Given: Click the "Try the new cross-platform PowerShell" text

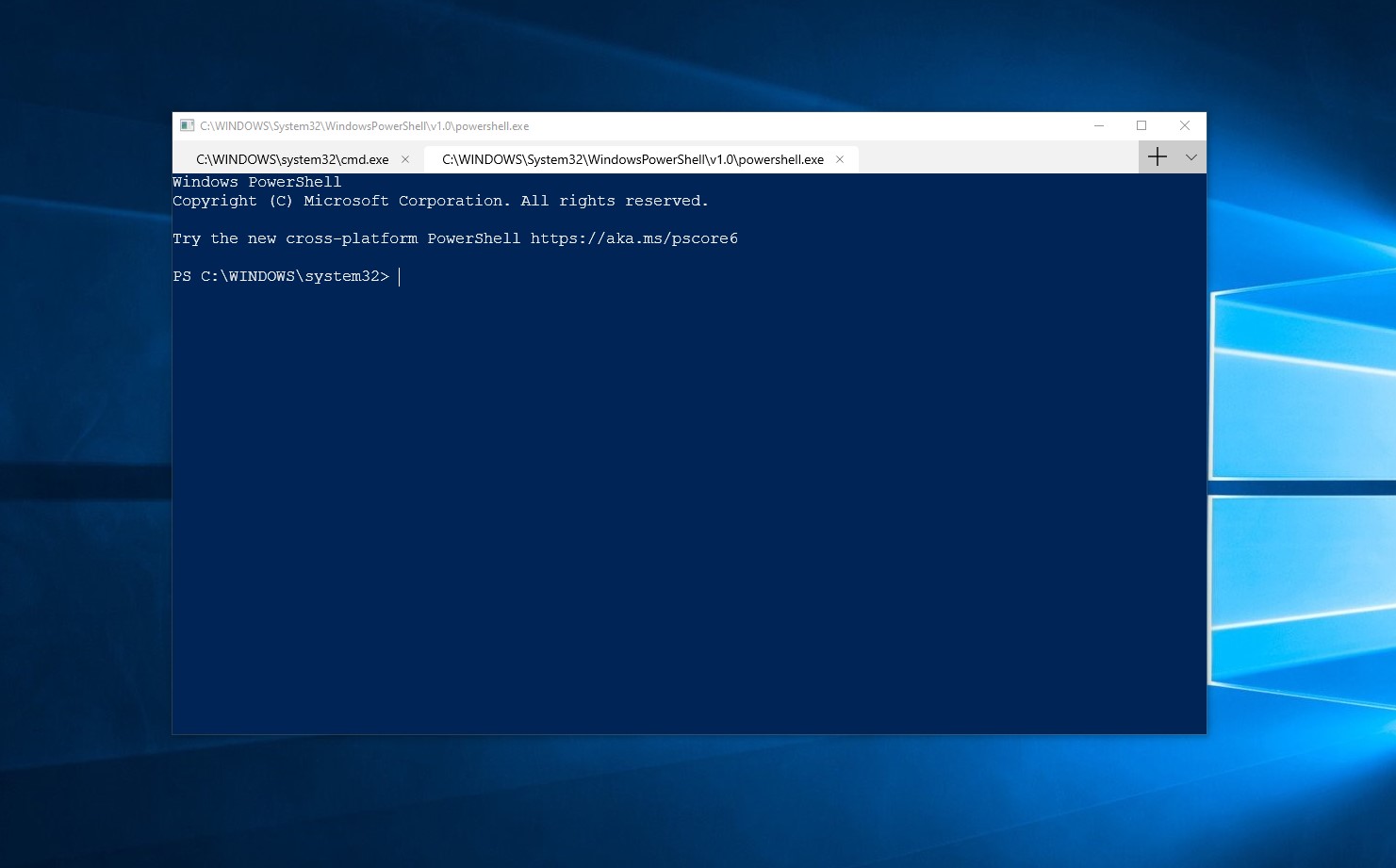Looking at the screenshot, I should (346, 238).
